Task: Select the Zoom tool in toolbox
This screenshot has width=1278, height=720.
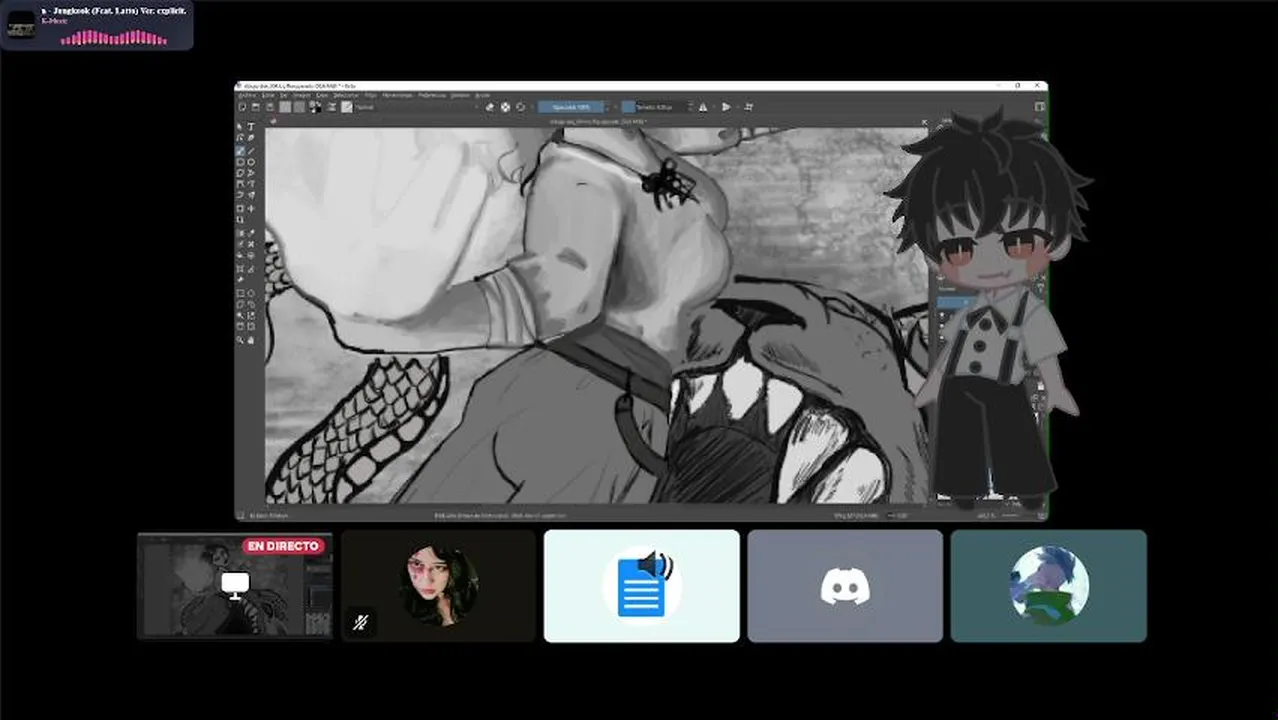Action: point(240,340)
